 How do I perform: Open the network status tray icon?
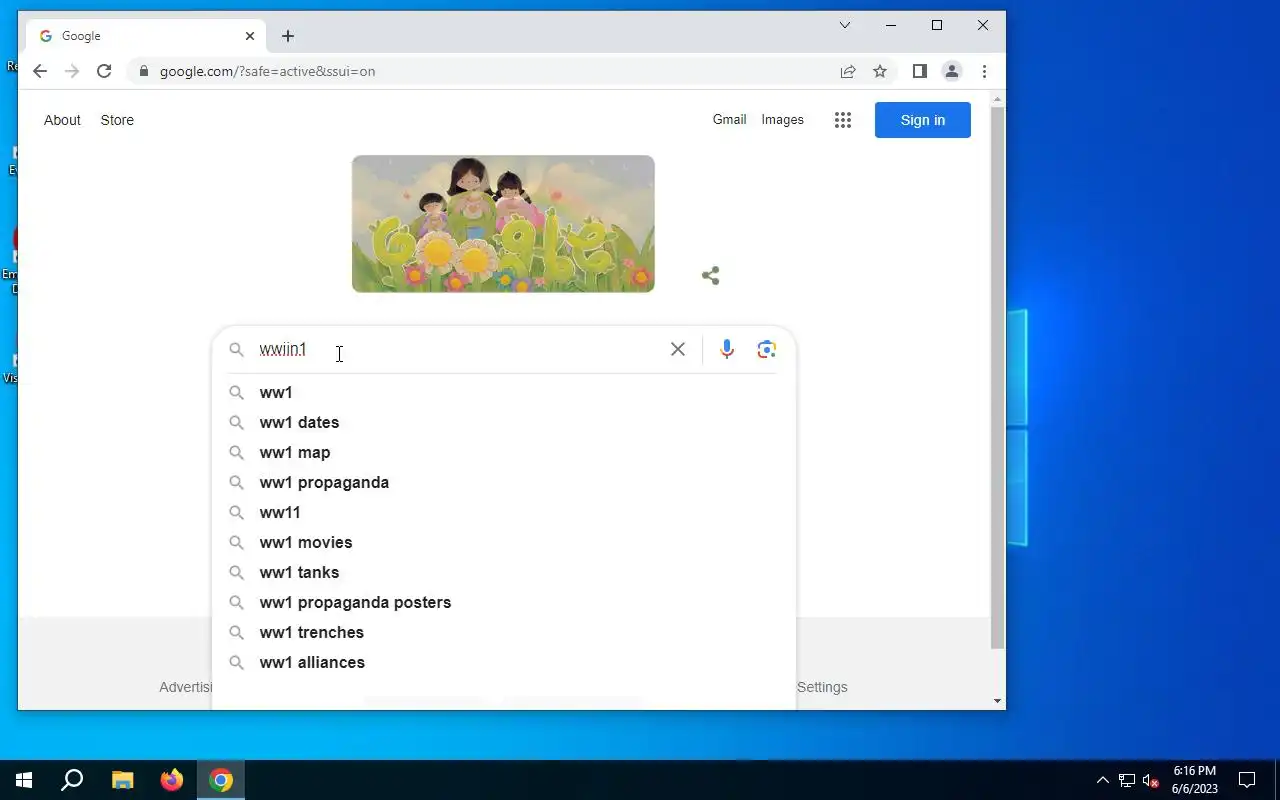(1127, 780)
